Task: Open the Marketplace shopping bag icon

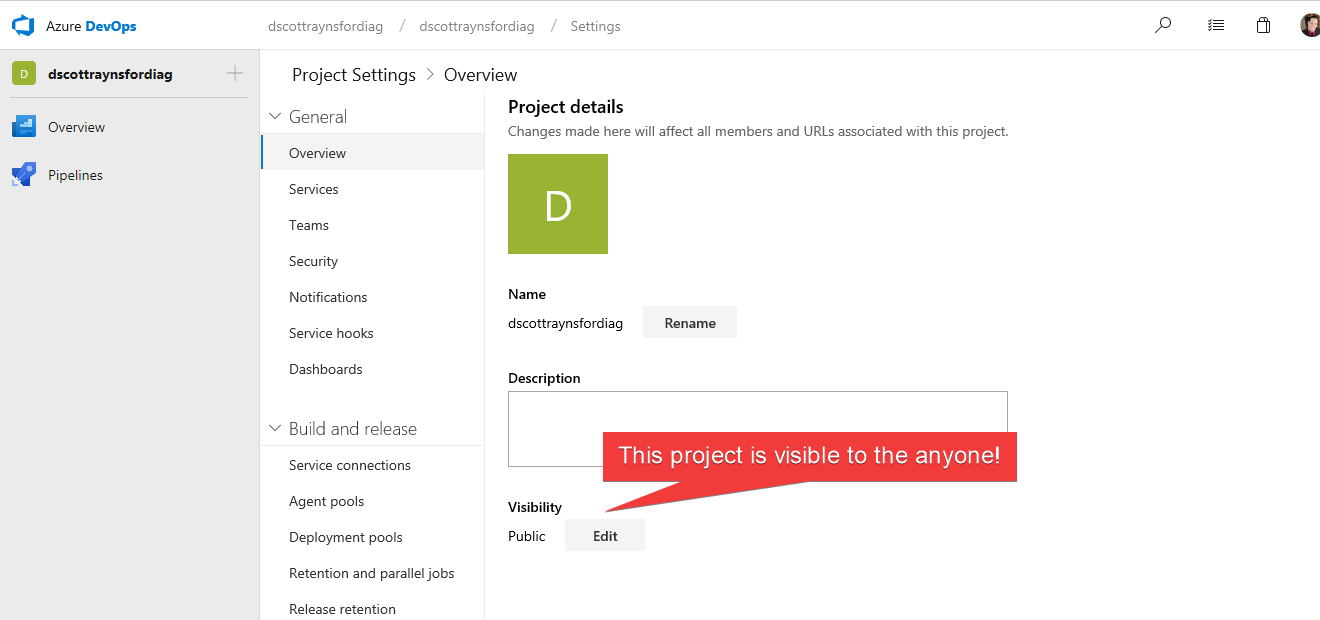Action: pyautogui.click(x=1264, y=26)
